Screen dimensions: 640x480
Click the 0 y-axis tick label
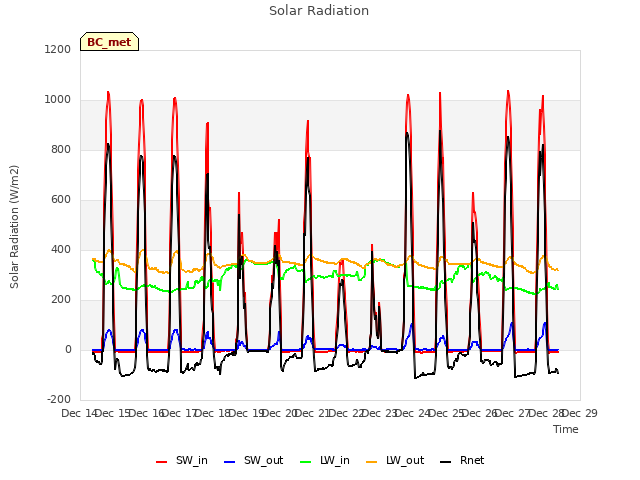[68, 350]
